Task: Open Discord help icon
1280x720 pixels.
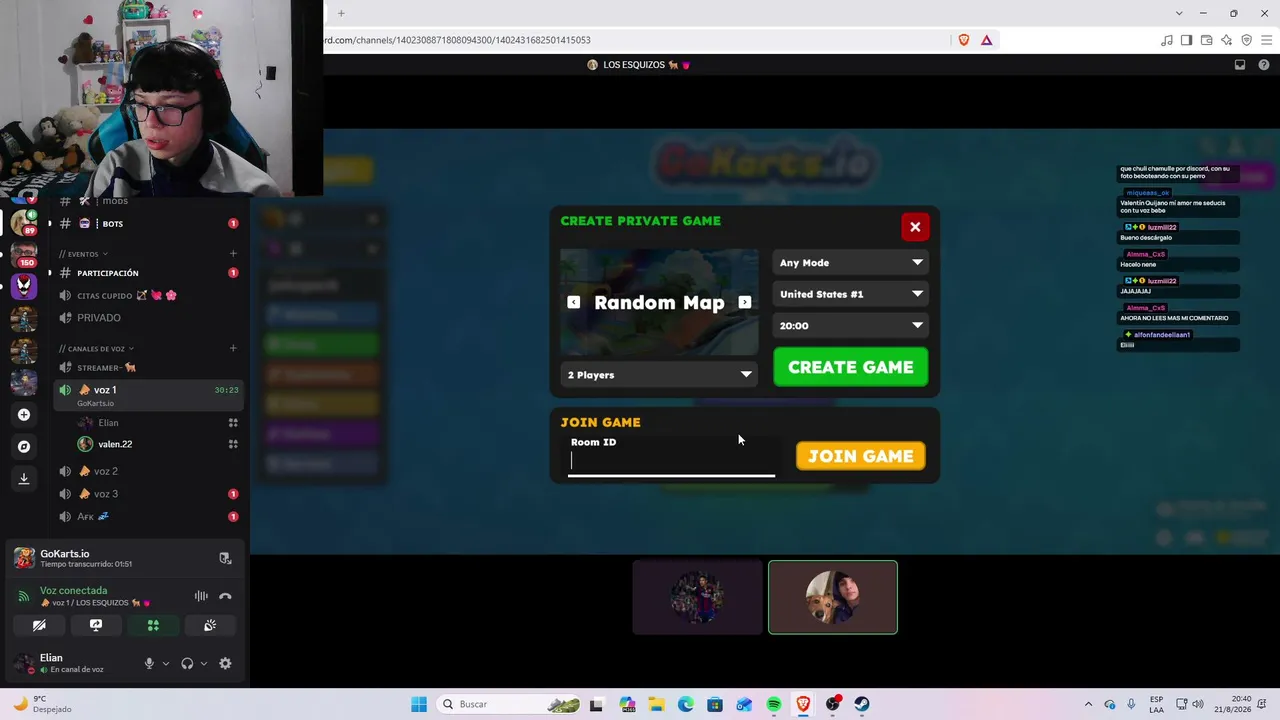Action: click(1264, 65)
